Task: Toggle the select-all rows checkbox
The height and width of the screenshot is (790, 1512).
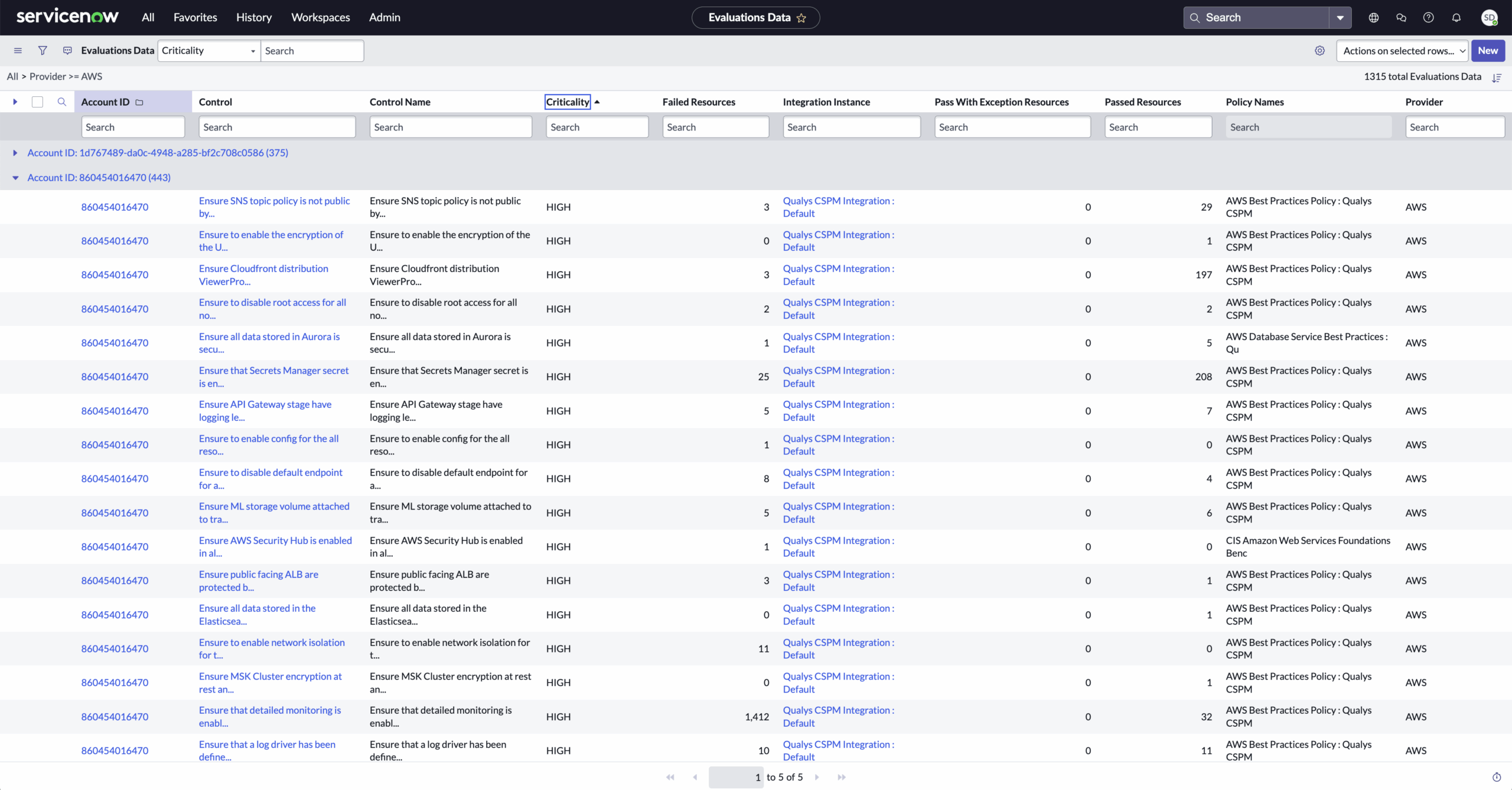Action: click(37, 102)
